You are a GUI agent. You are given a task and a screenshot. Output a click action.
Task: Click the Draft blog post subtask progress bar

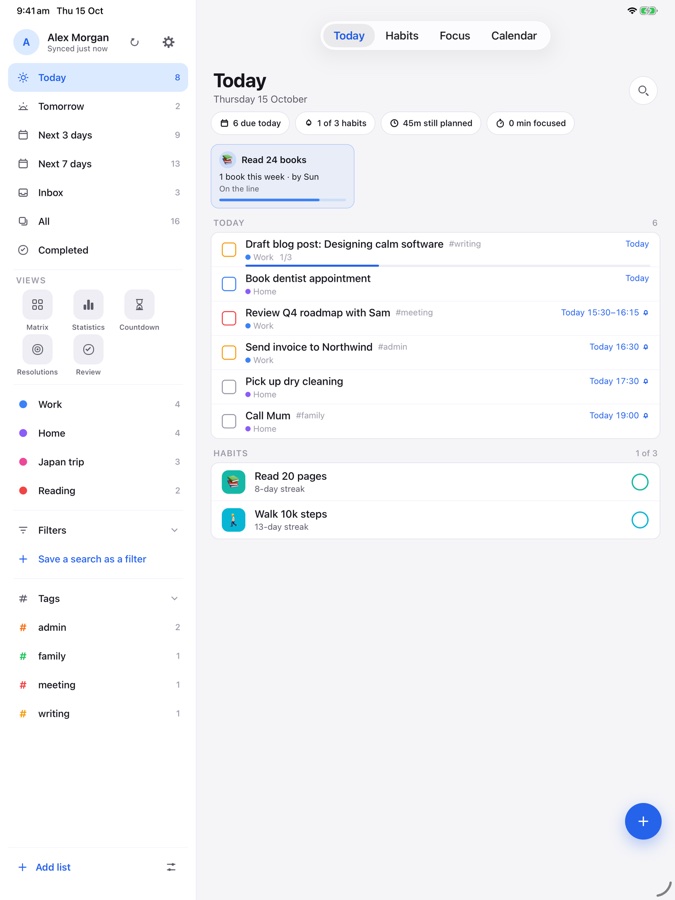(448, 265)
